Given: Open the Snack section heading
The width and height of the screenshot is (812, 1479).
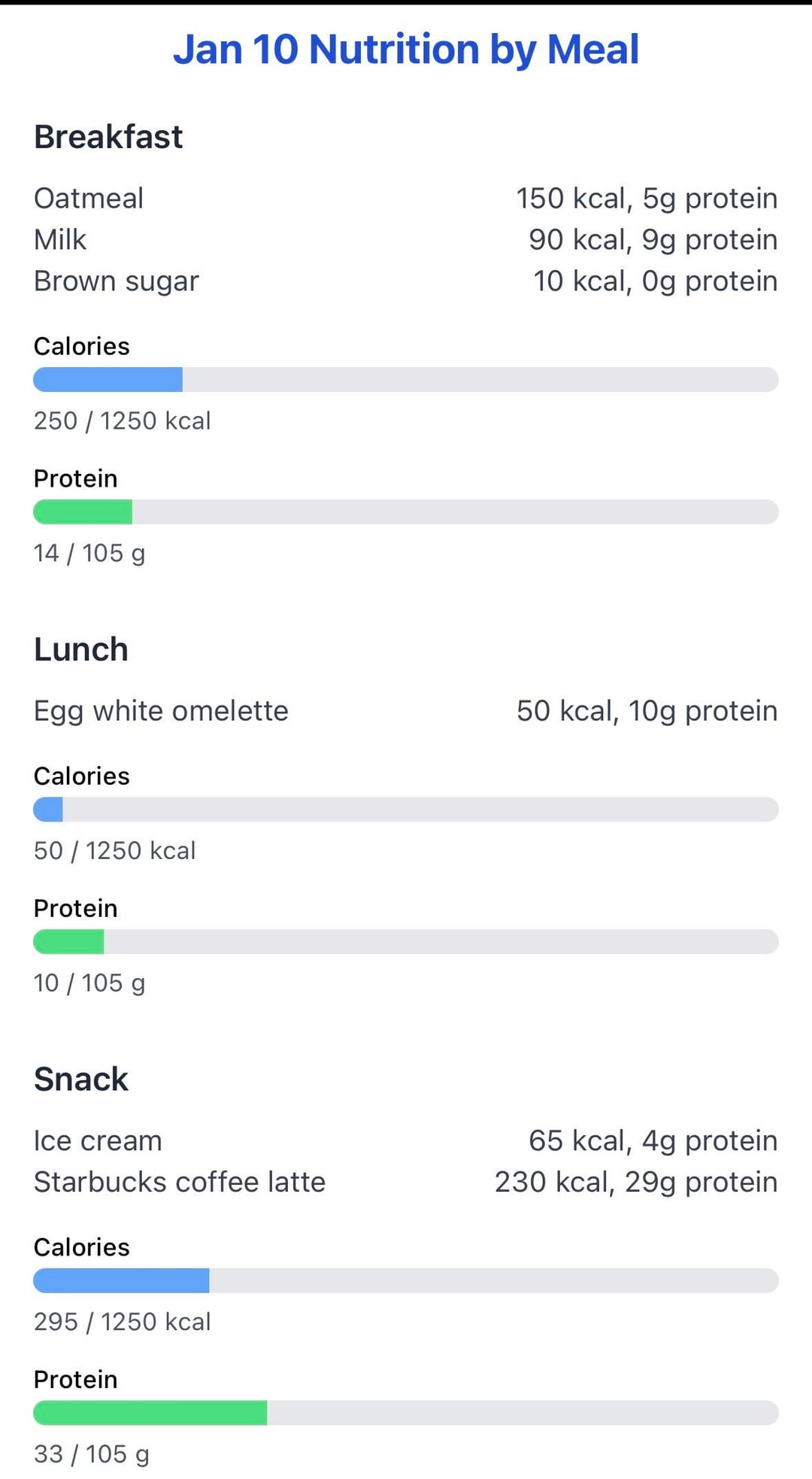Looking at the screenshot, I should 81,1080.
